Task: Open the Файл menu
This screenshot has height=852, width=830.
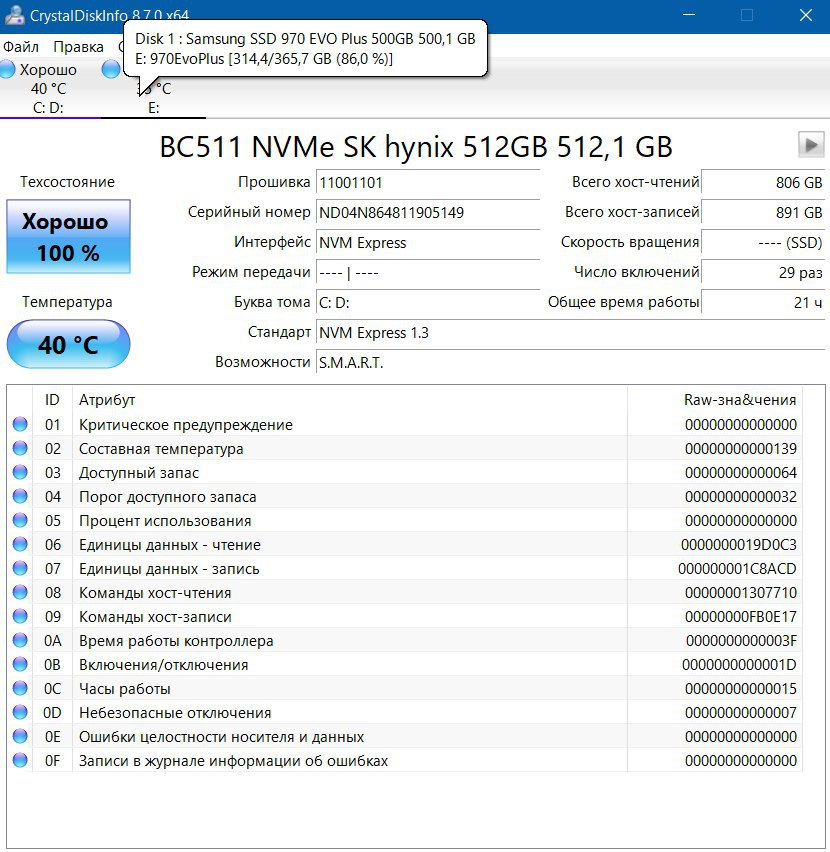Action: pos(21,47)
